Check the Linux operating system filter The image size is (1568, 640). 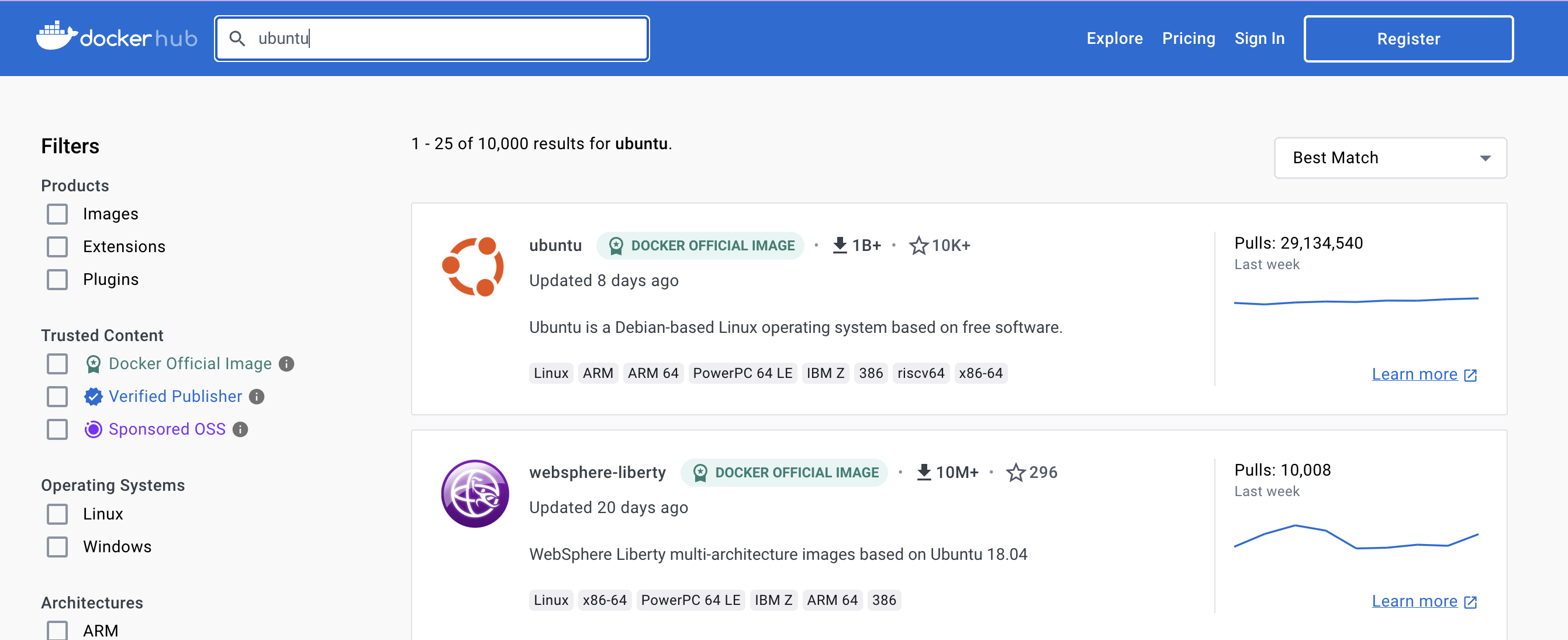57,514
